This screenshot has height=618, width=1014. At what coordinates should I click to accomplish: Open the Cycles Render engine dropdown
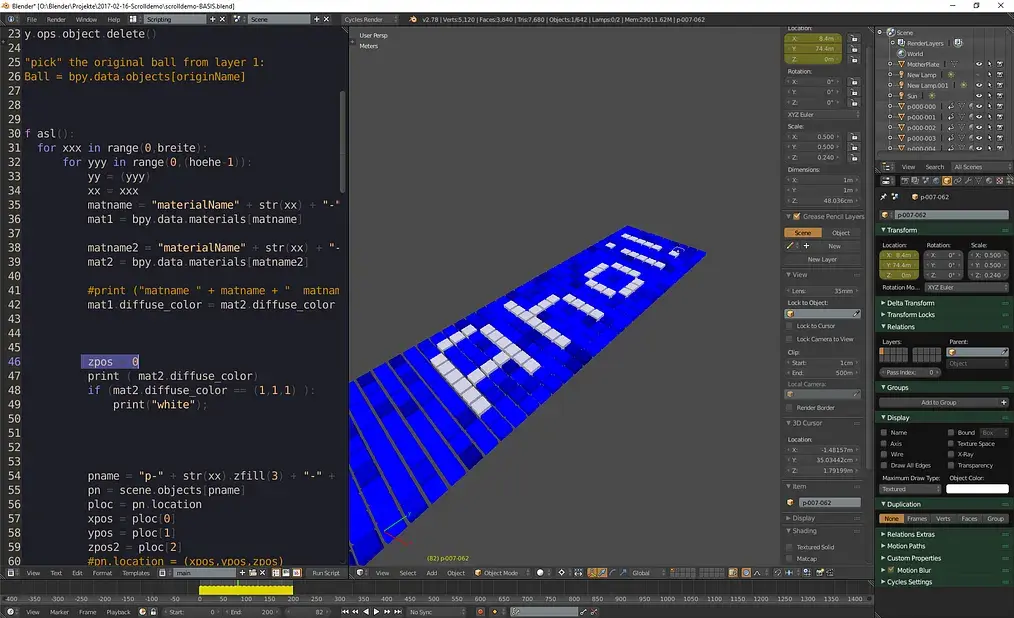pos(370,19)
